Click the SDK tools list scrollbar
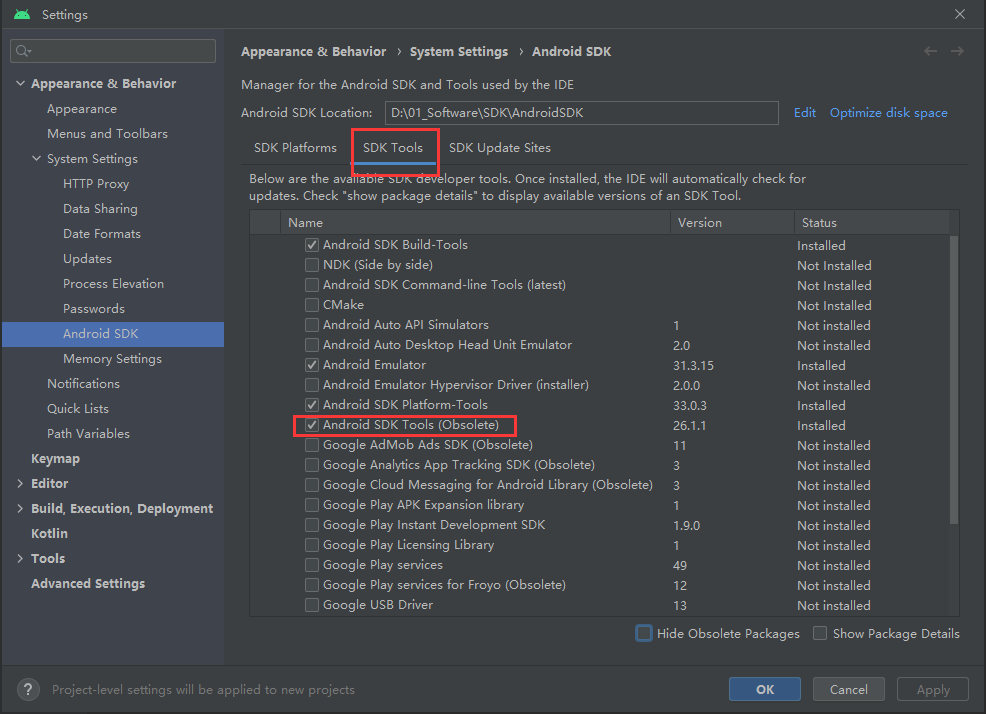Image resolution: width=986 pixels, height=714 pixels. pos(953,380)
